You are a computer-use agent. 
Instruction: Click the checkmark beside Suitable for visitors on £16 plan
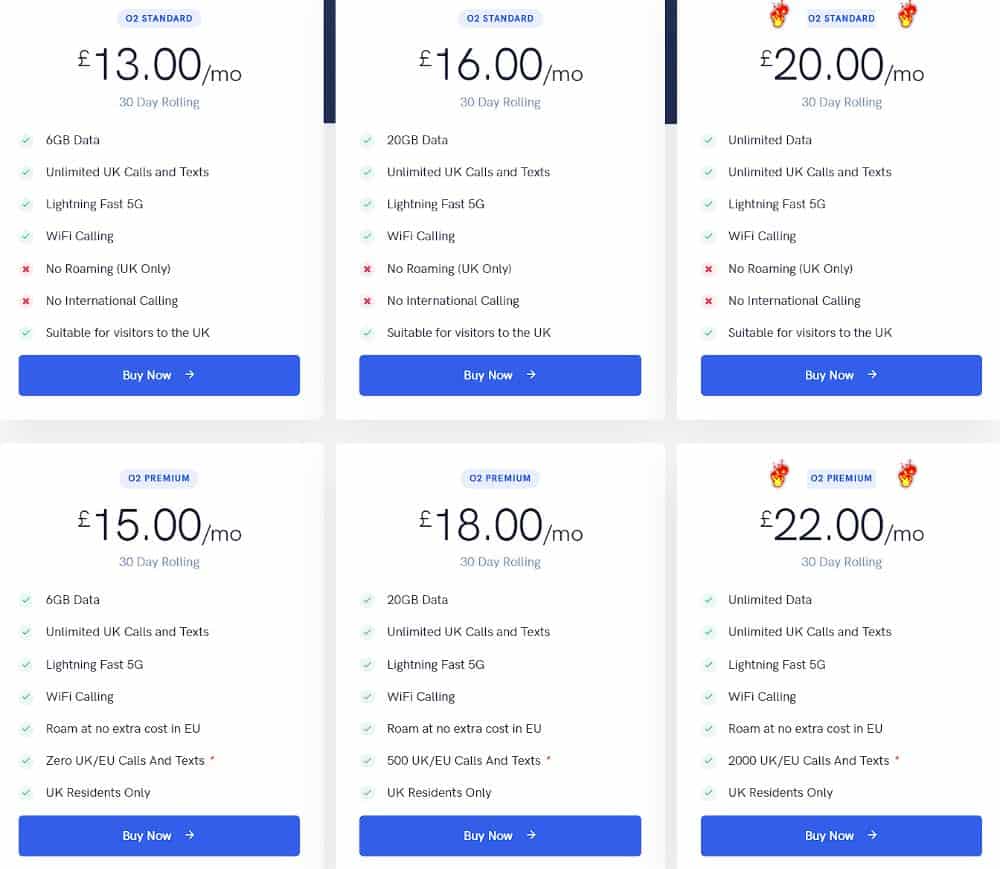367,332
